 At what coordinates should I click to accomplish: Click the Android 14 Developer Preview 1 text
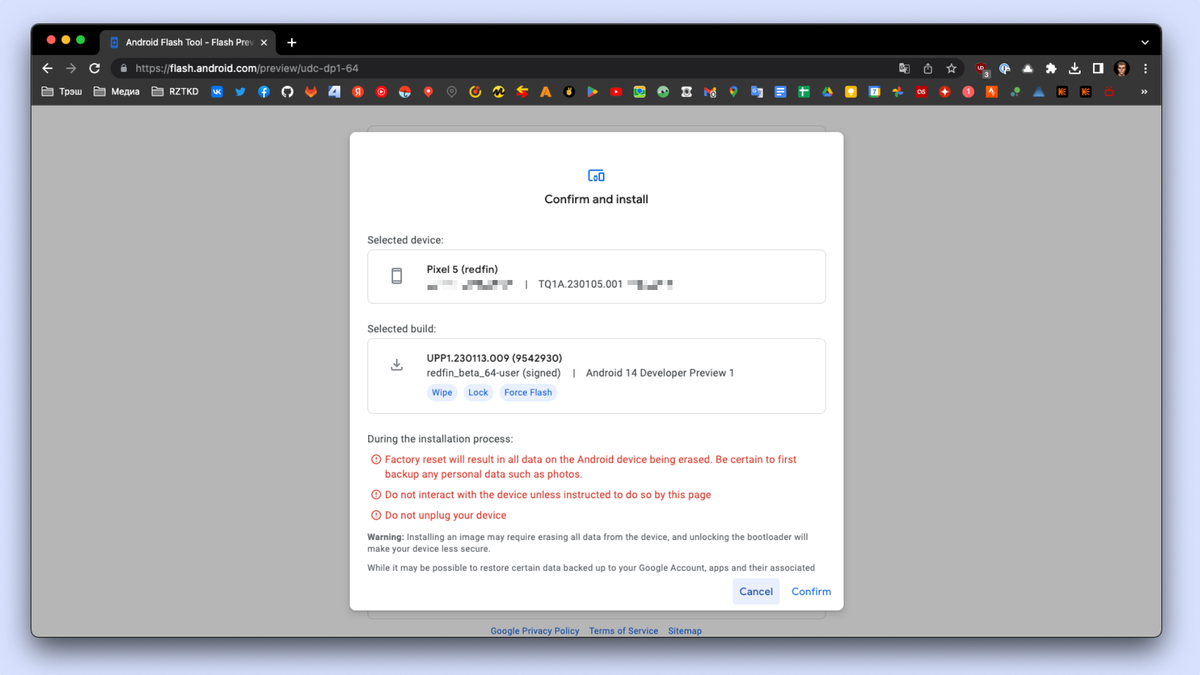[x=660, y=373]
